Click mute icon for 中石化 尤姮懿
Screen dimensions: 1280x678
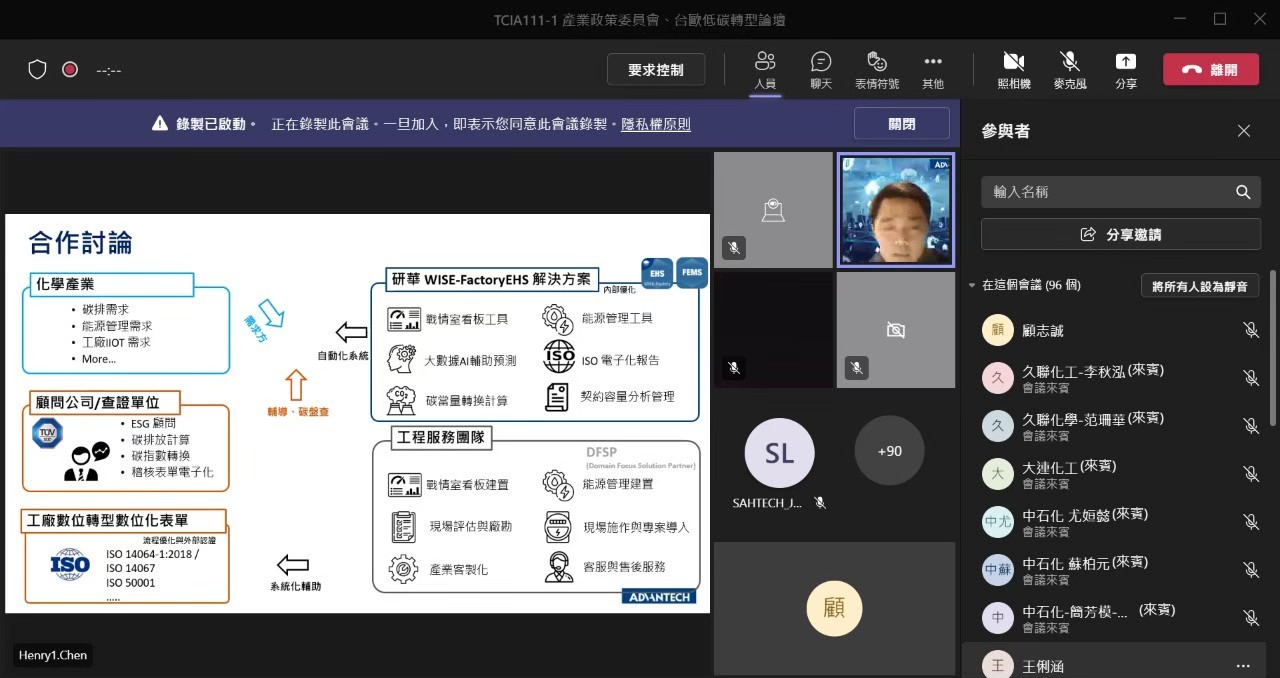tap(1250, 521)
